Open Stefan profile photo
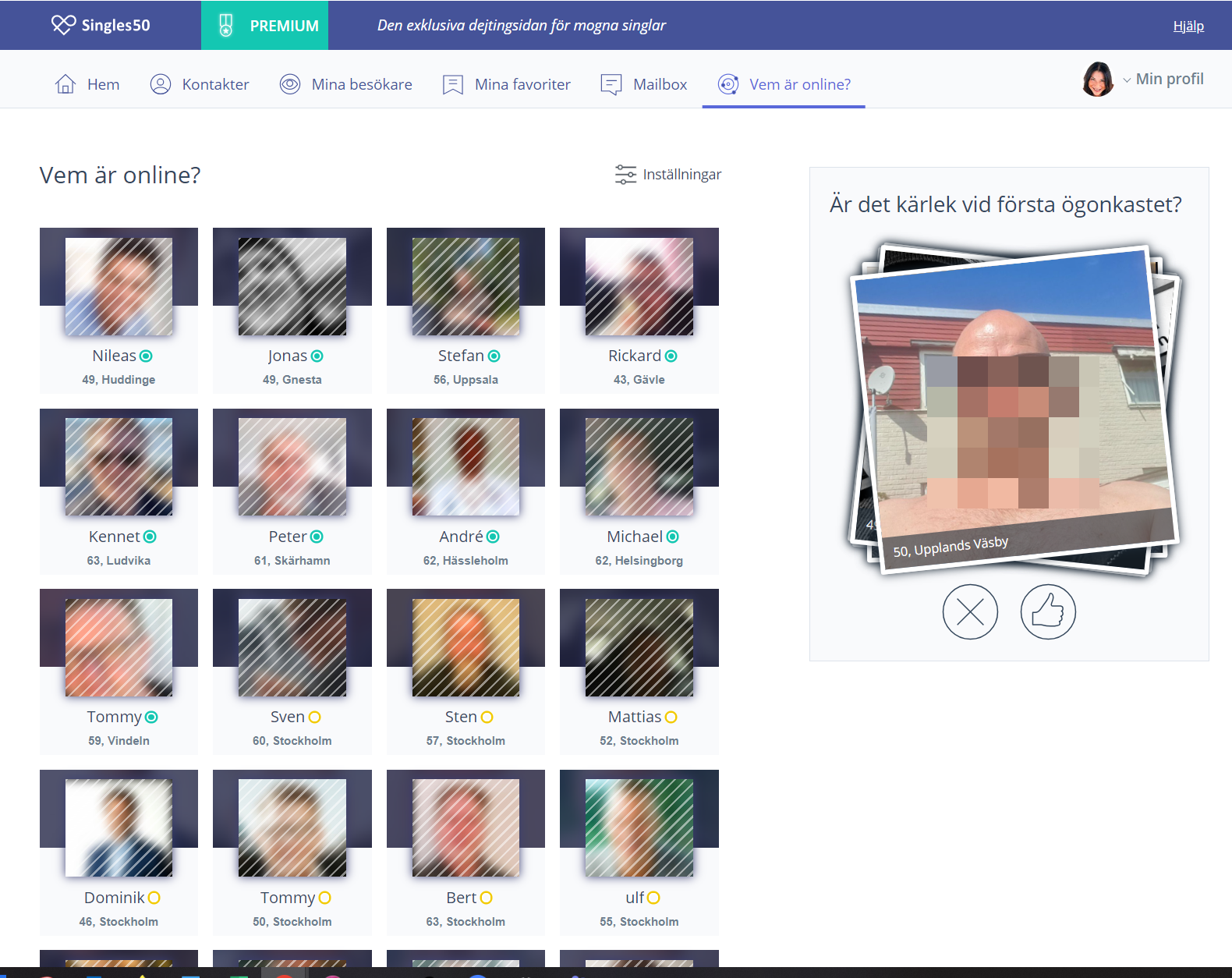This screenshot has height=978, width=1232. pos(466,286)
